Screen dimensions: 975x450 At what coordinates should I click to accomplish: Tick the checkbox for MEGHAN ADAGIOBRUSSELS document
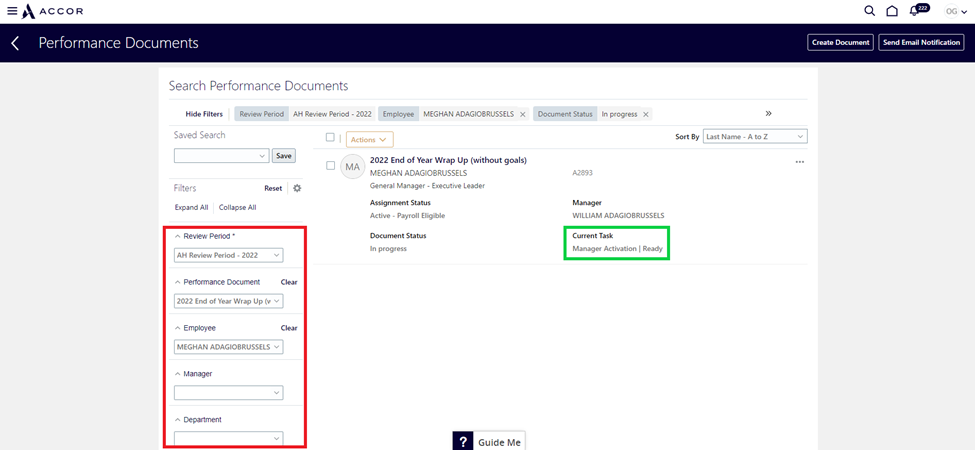pos(330,165)
